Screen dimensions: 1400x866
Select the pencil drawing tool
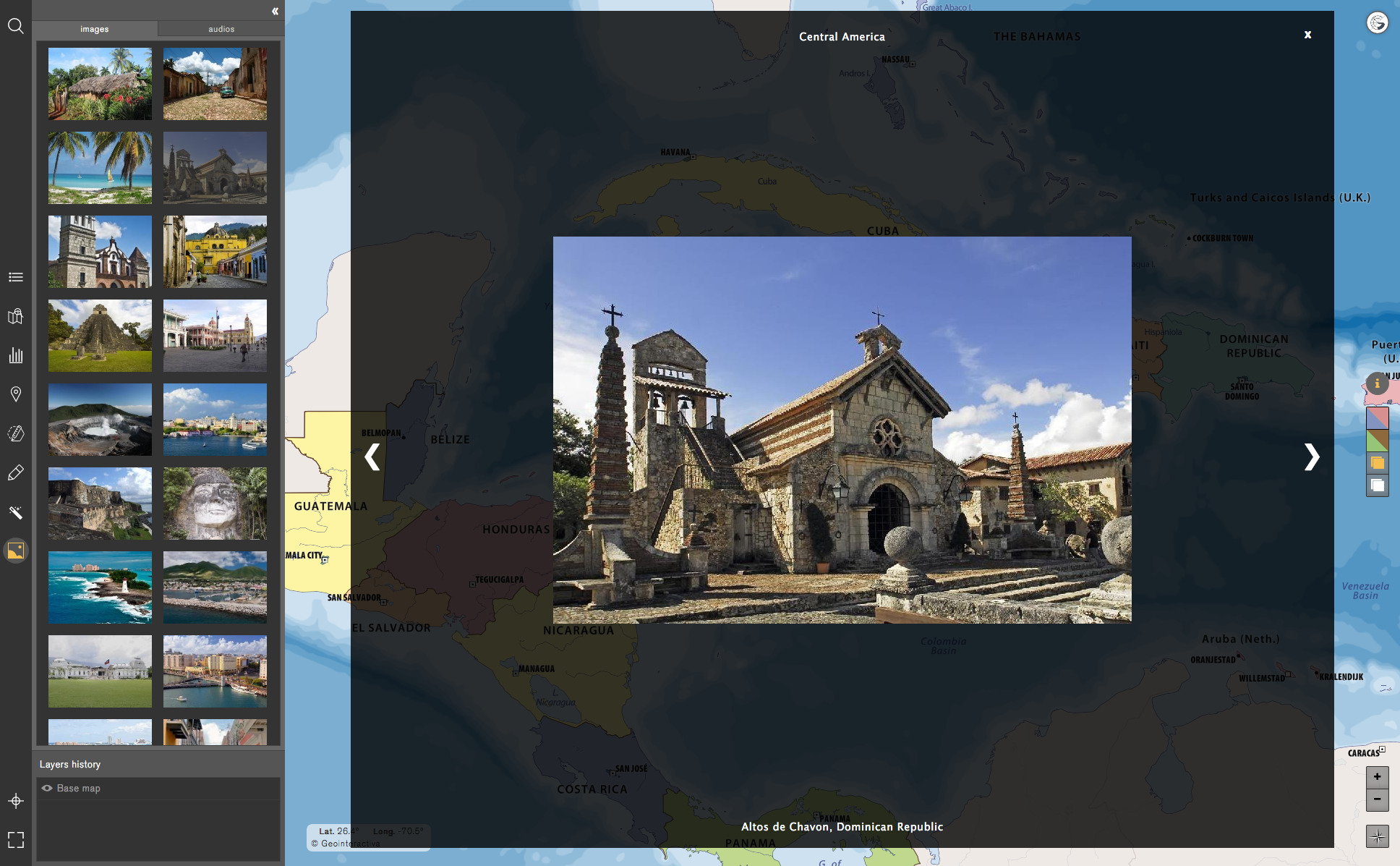pyautogui.click(x=15, y=472)
